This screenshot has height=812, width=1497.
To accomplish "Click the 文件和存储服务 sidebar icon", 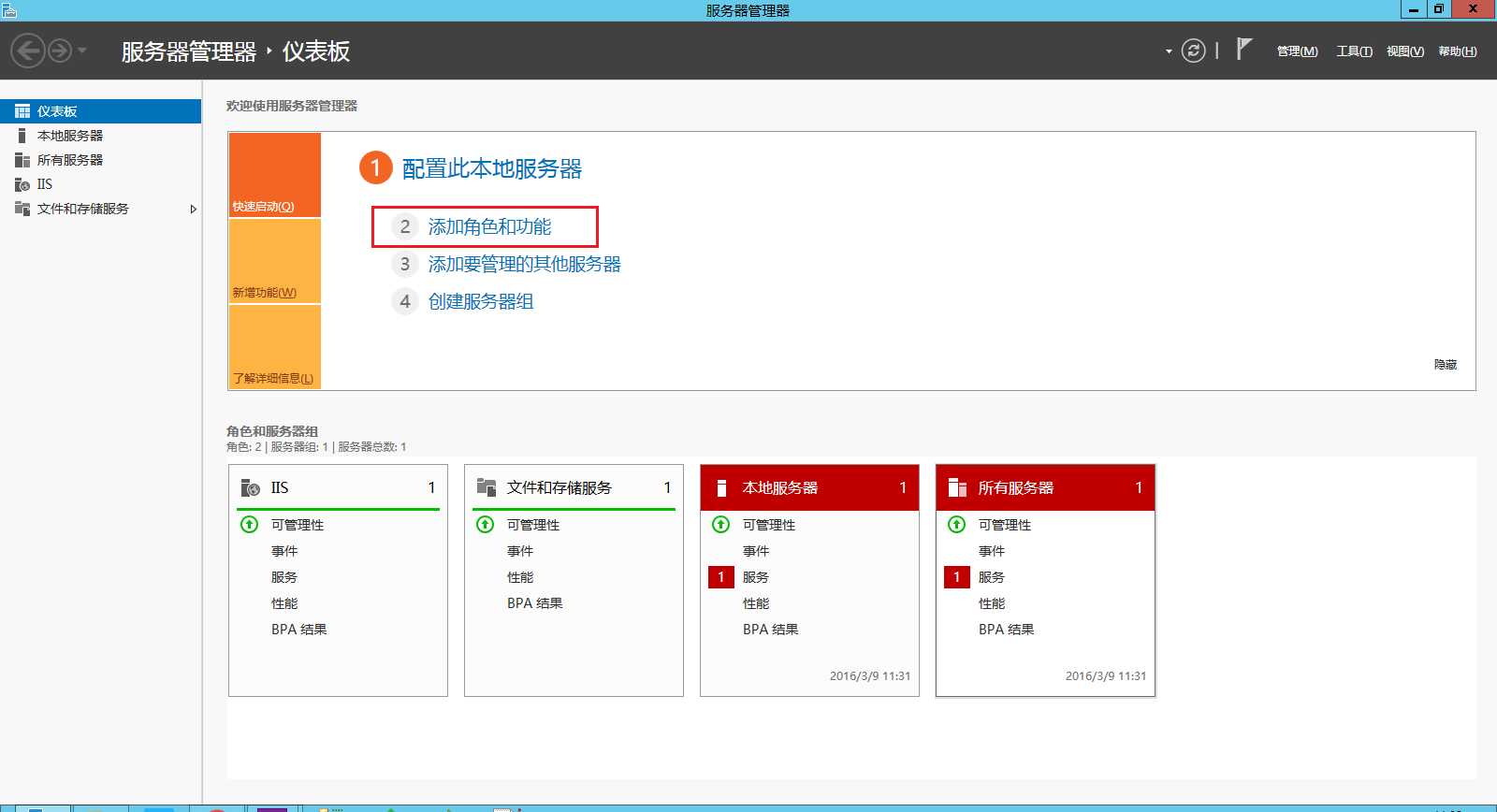I will 22,209.
